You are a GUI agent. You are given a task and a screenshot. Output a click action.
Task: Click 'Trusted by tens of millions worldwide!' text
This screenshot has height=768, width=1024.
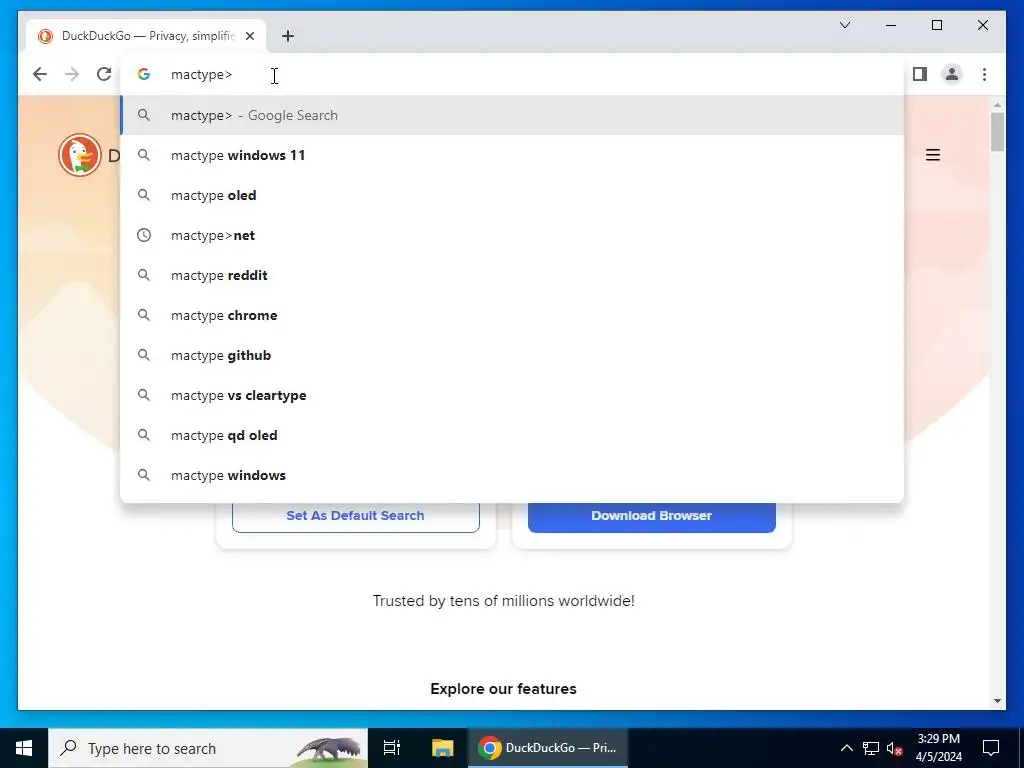[x=504, y=601]
